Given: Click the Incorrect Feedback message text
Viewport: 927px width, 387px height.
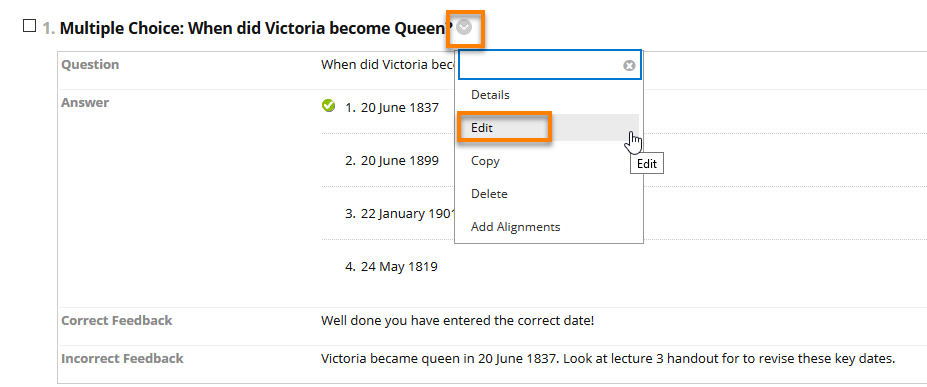Looking at the screenshot, I should point(608,359).
